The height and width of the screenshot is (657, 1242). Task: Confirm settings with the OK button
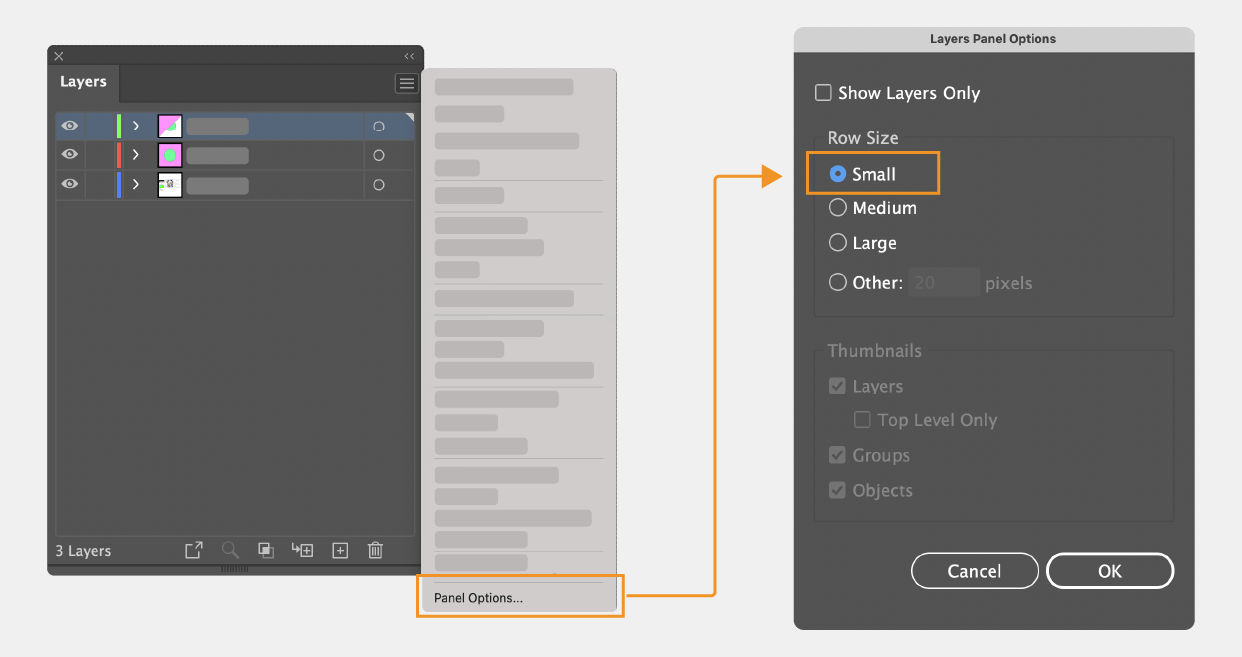pyautogui.click(x=1110, y=570)
